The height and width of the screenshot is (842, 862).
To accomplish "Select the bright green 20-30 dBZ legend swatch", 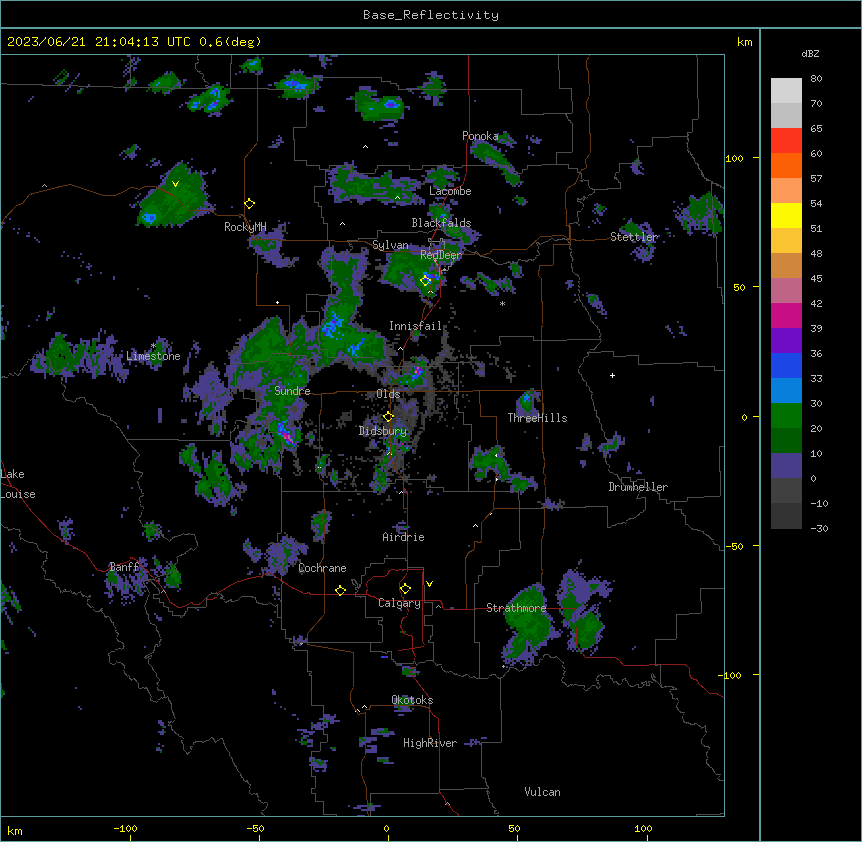I will click(x=786, y=416).
